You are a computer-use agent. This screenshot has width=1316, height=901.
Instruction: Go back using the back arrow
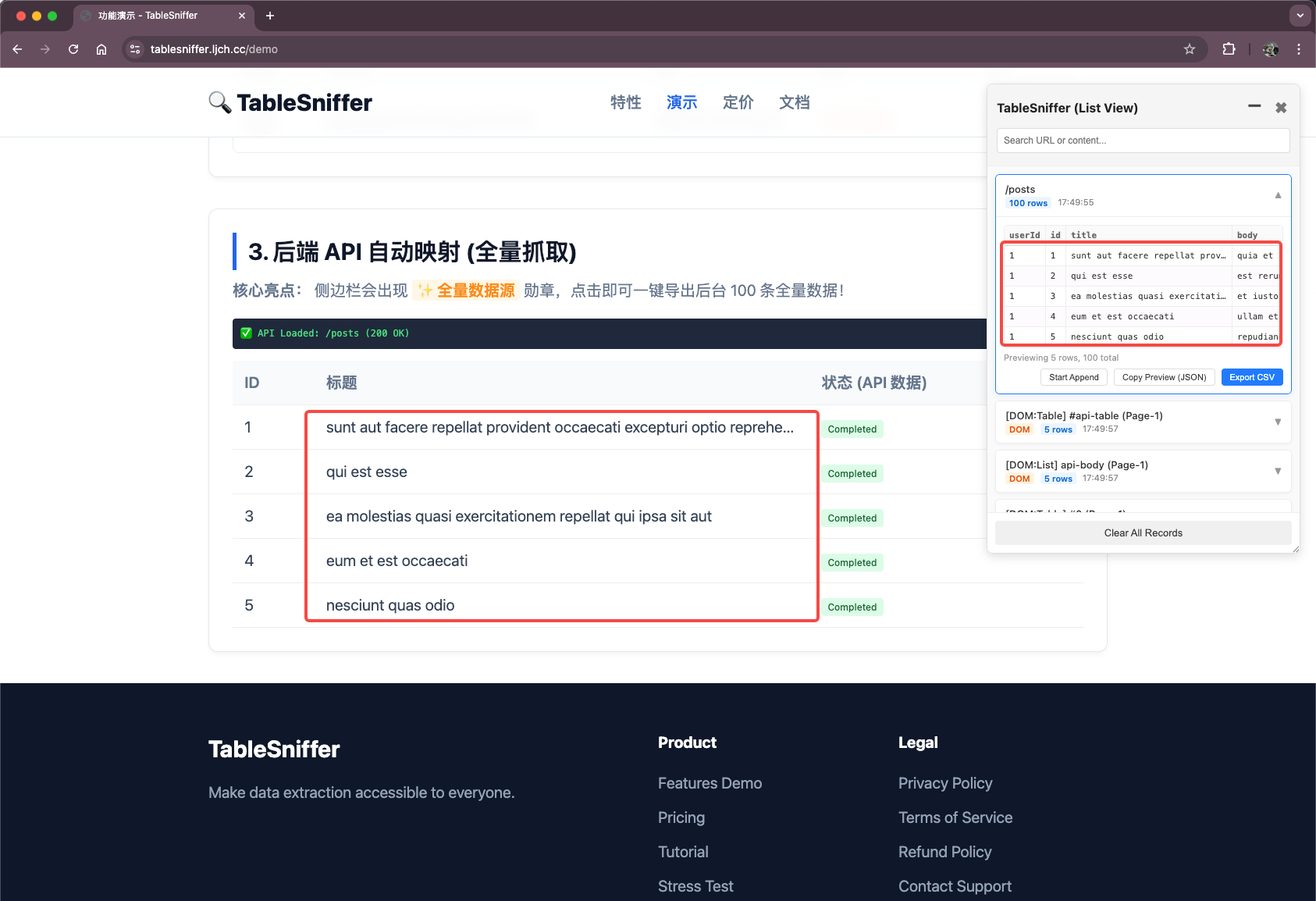(17, 48)
